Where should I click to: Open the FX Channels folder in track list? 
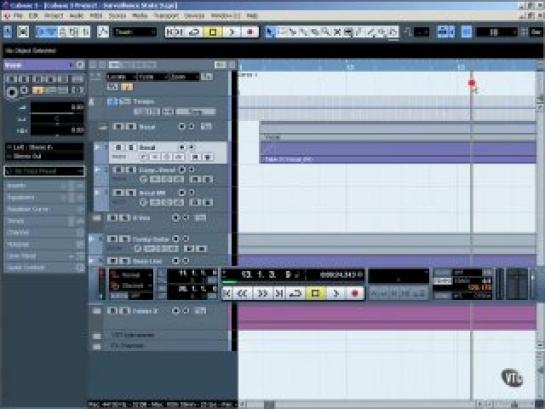[97, 346]
